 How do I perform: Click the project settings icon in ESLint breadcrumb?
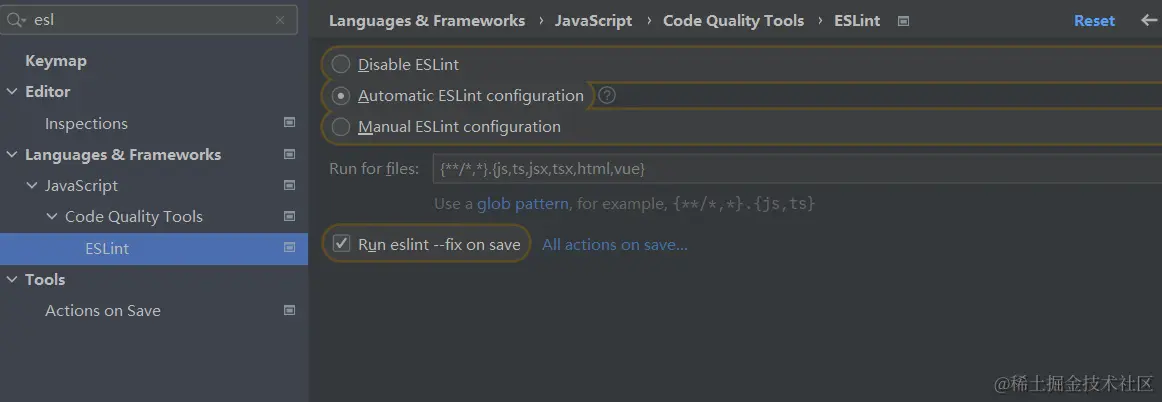coord(903,21)
